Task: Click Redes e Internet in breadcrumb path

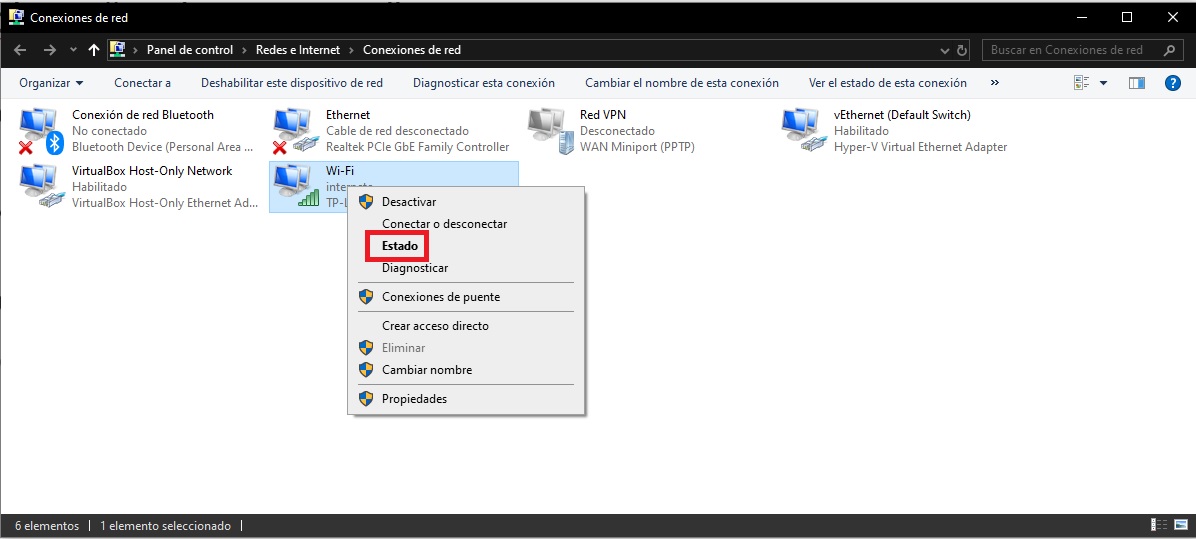Action: [x=298, y=50]
